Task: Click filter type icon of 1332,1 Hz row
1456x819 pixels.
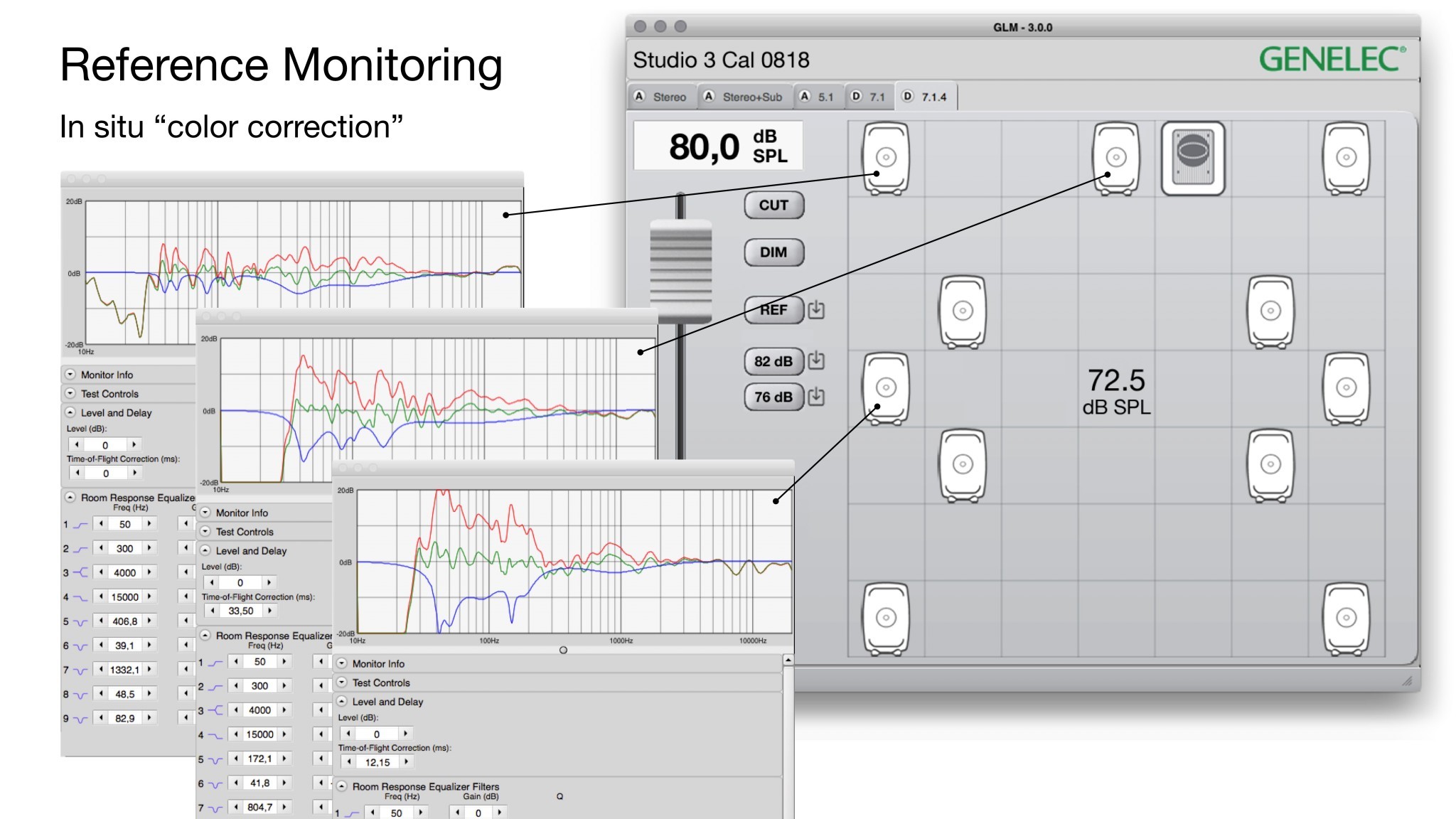Action: pos(80,670)
